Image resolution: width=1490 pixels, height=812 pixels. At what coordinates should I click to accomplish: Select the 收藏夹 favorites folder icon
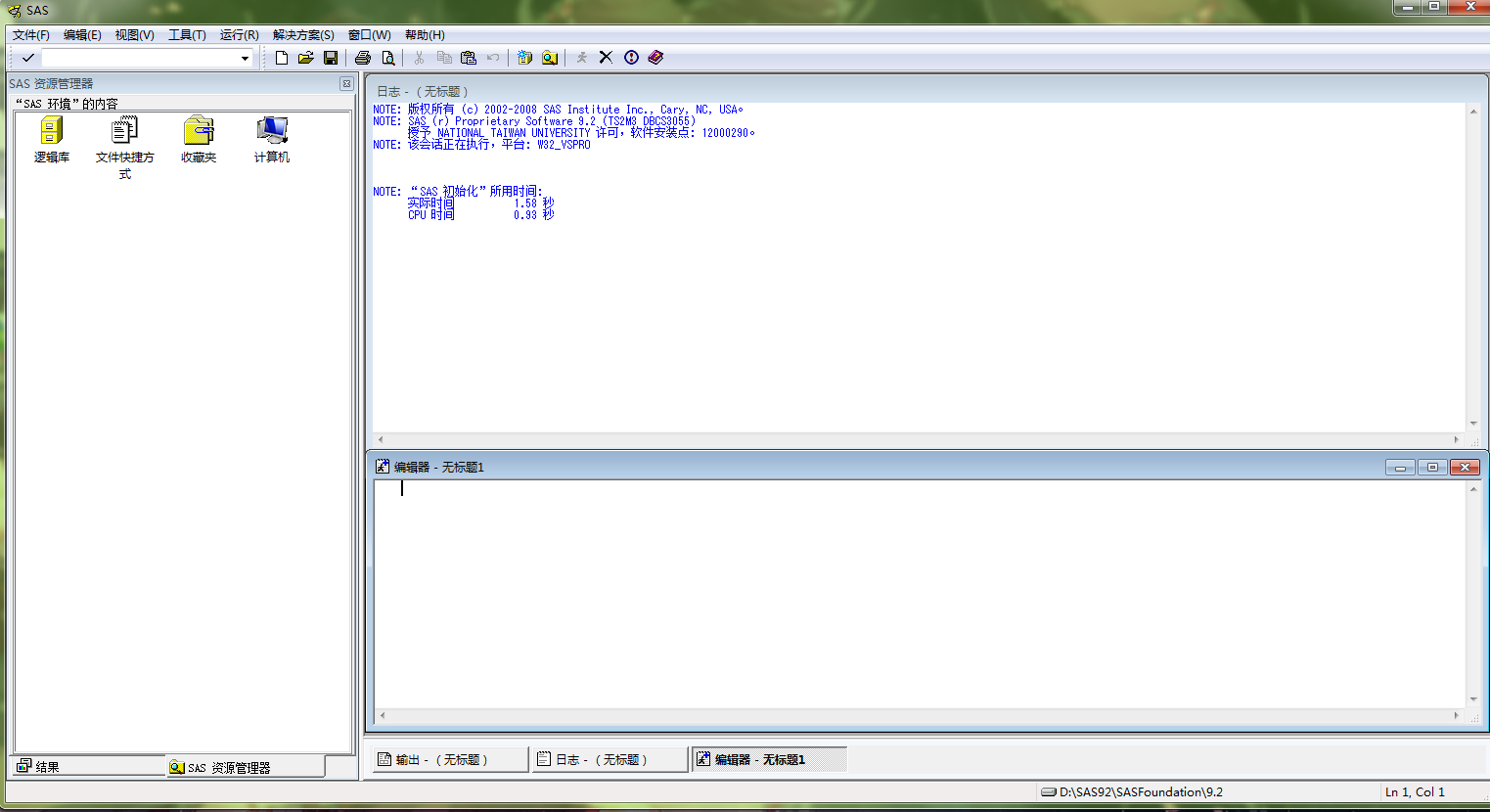point(199,140)
